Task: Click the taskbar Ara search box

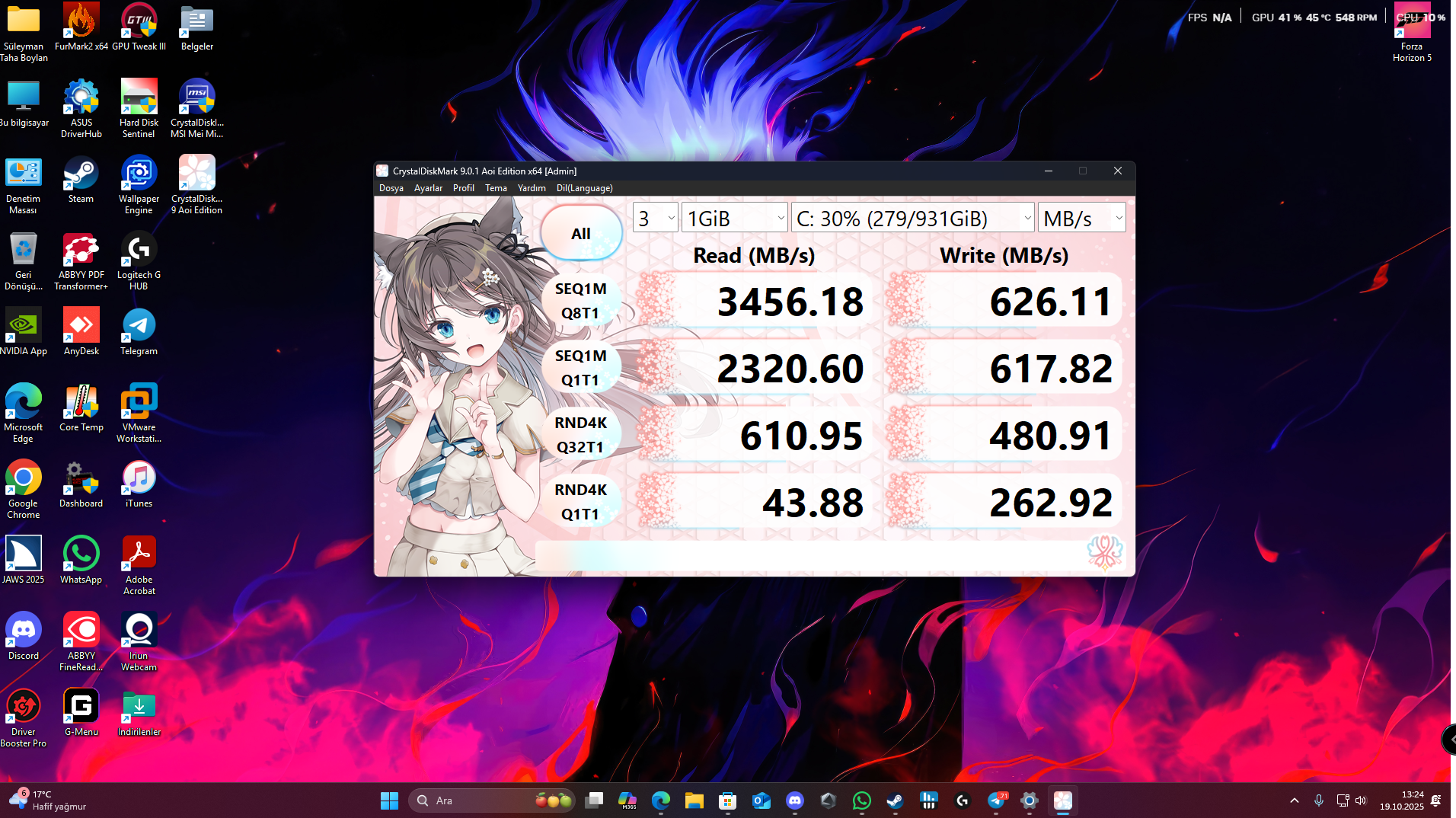Action: 491,800
